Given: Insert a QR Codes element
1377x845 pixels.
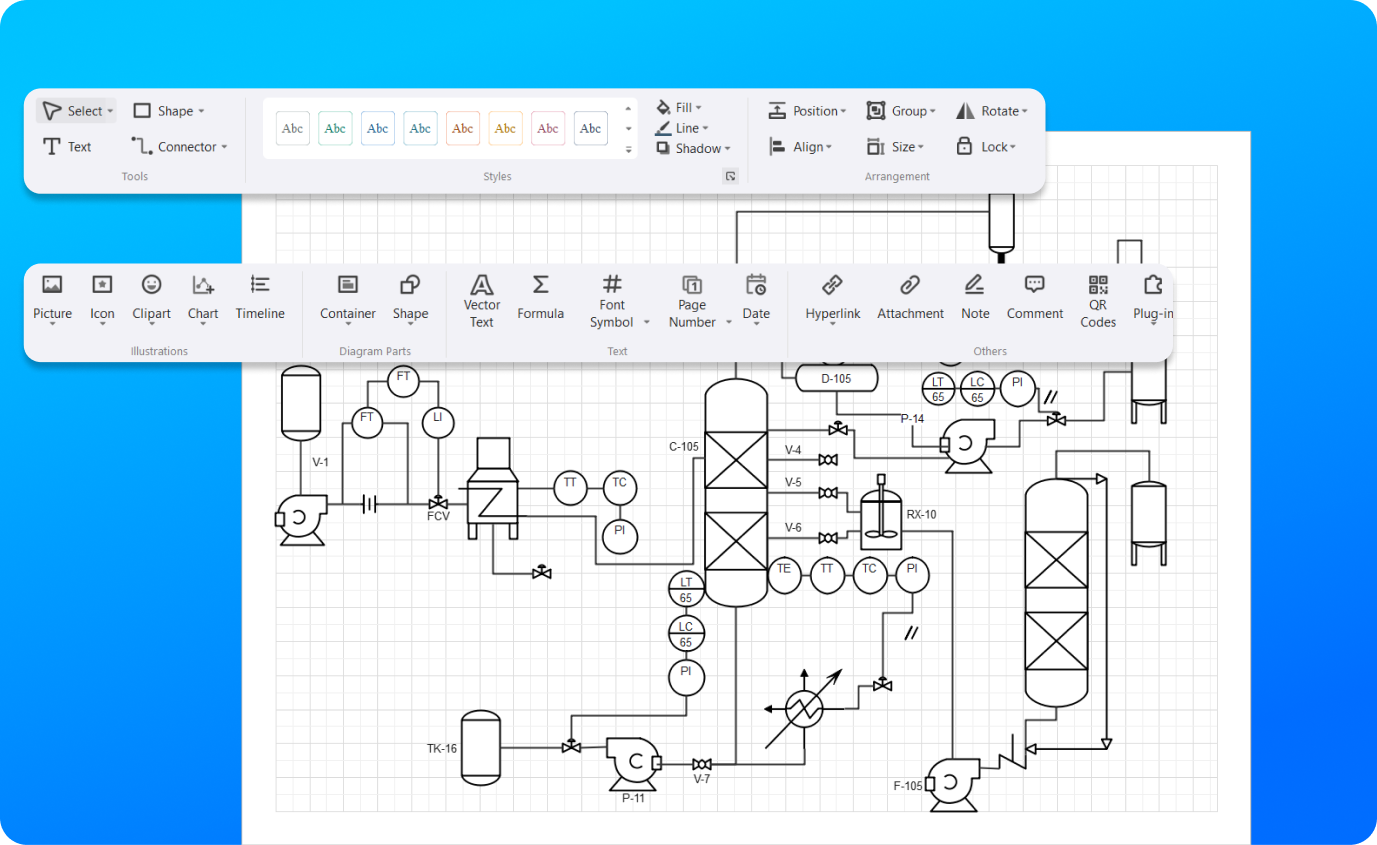Looking at the screenshot, I should click(x=1098, y=302).
